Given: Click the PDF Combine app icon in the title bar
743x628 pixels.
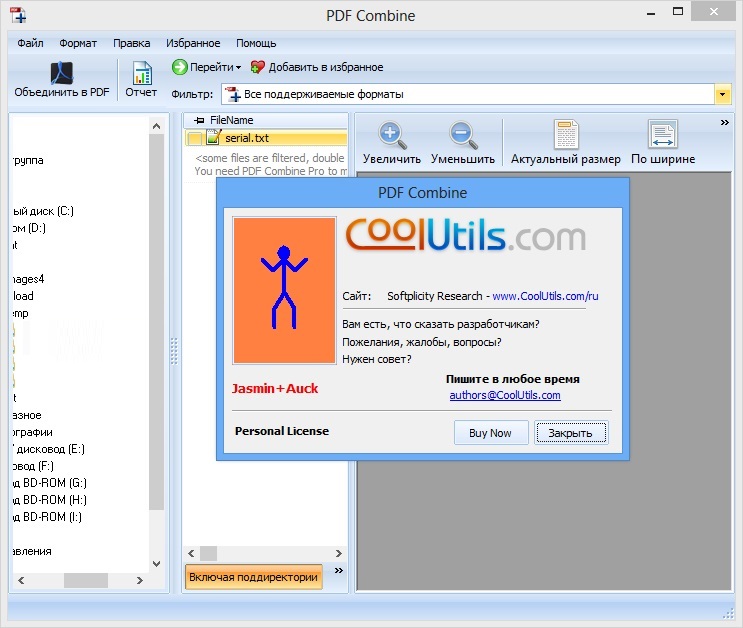Looking at the screenshot, I should click(x=18, y=15).
